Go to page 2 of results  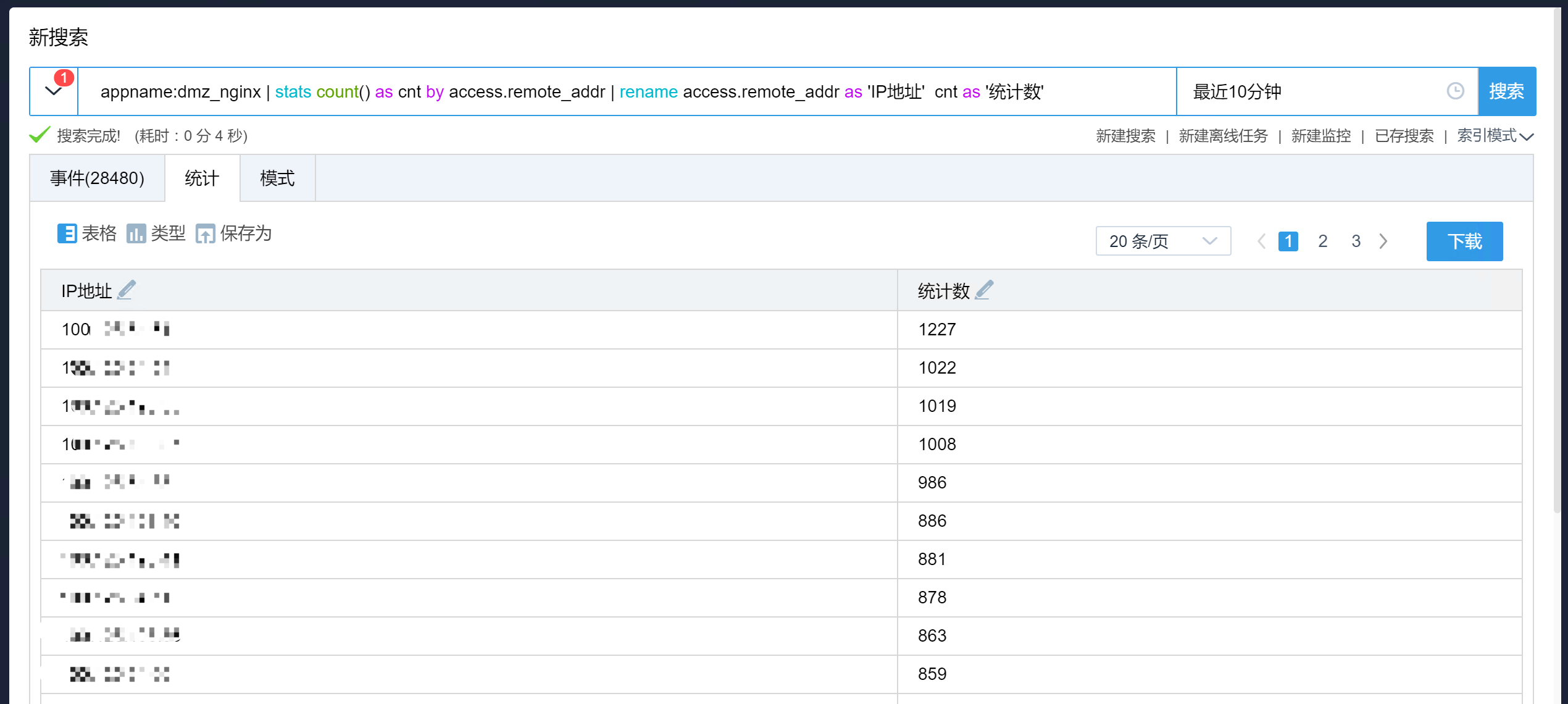[x=1322, y=241]
